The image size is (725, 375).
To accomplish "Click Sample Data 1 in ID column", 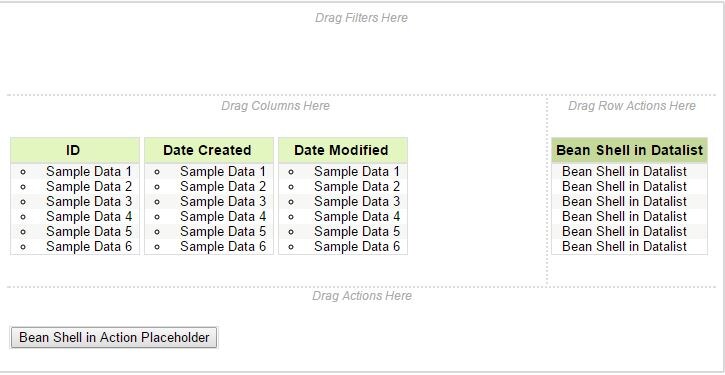I will click(x=89, y=172).
